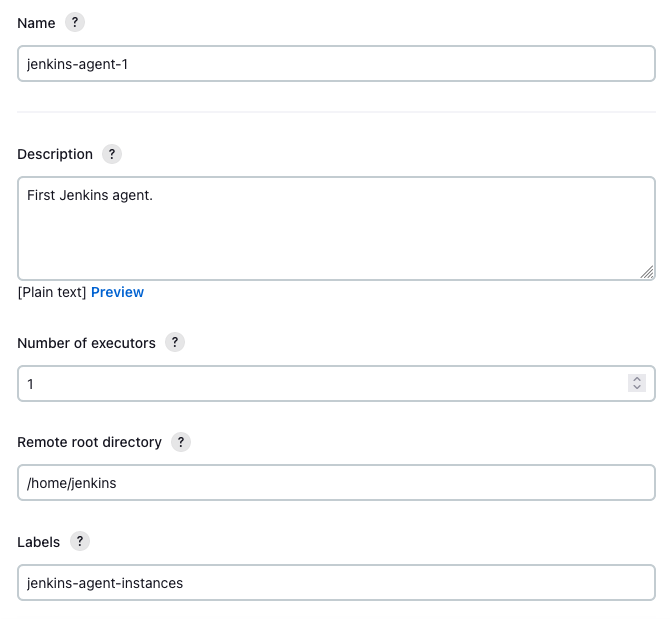Show help for the Description field
The width and height of the screenshot is (670, 619).
point(112,154)
